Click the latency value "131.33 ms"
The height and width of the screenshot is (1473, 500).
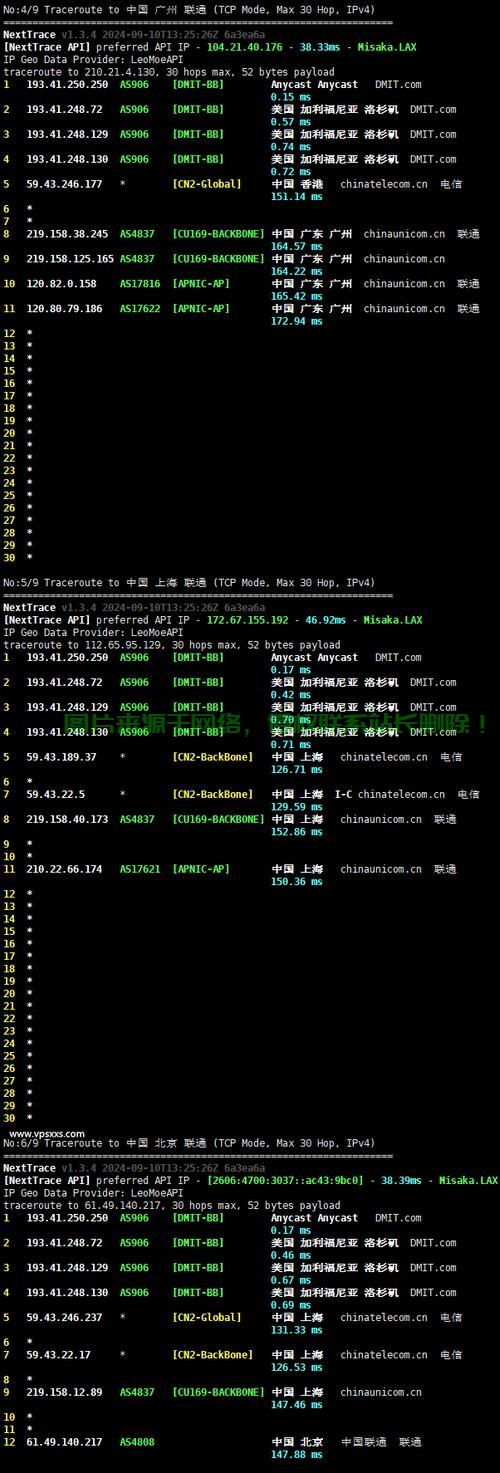297,1330
